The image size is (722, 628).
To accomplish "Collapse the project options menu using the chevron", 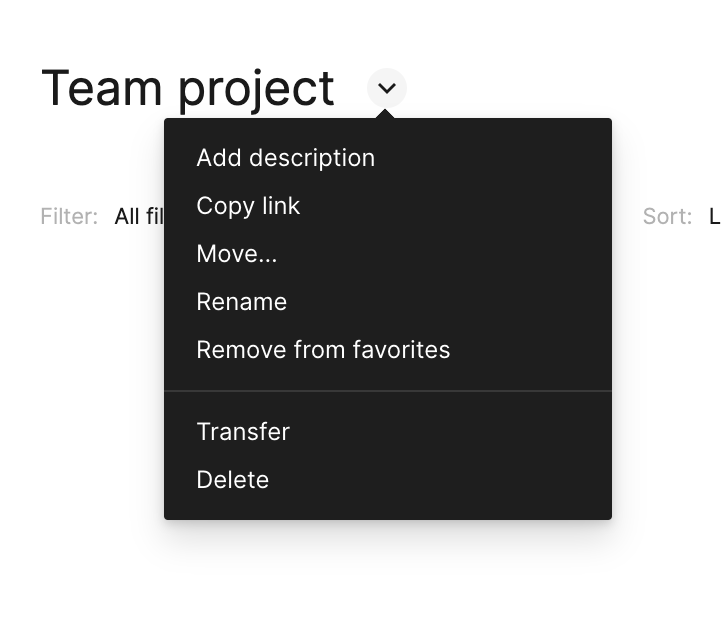I will (x=387, y=89).
